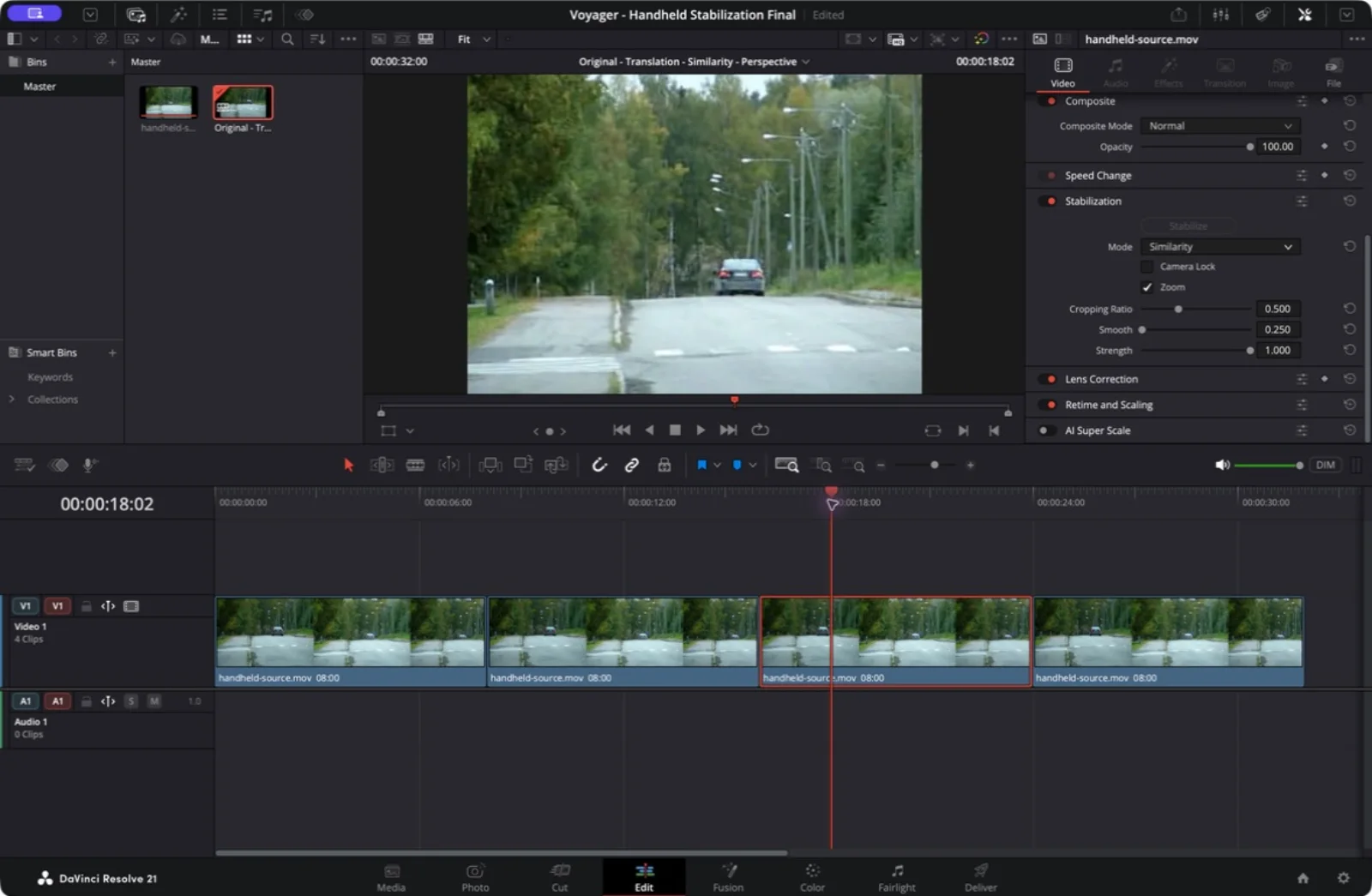Click the DIM audio button
The image size is (1372, 896).
pos(1326,465)
